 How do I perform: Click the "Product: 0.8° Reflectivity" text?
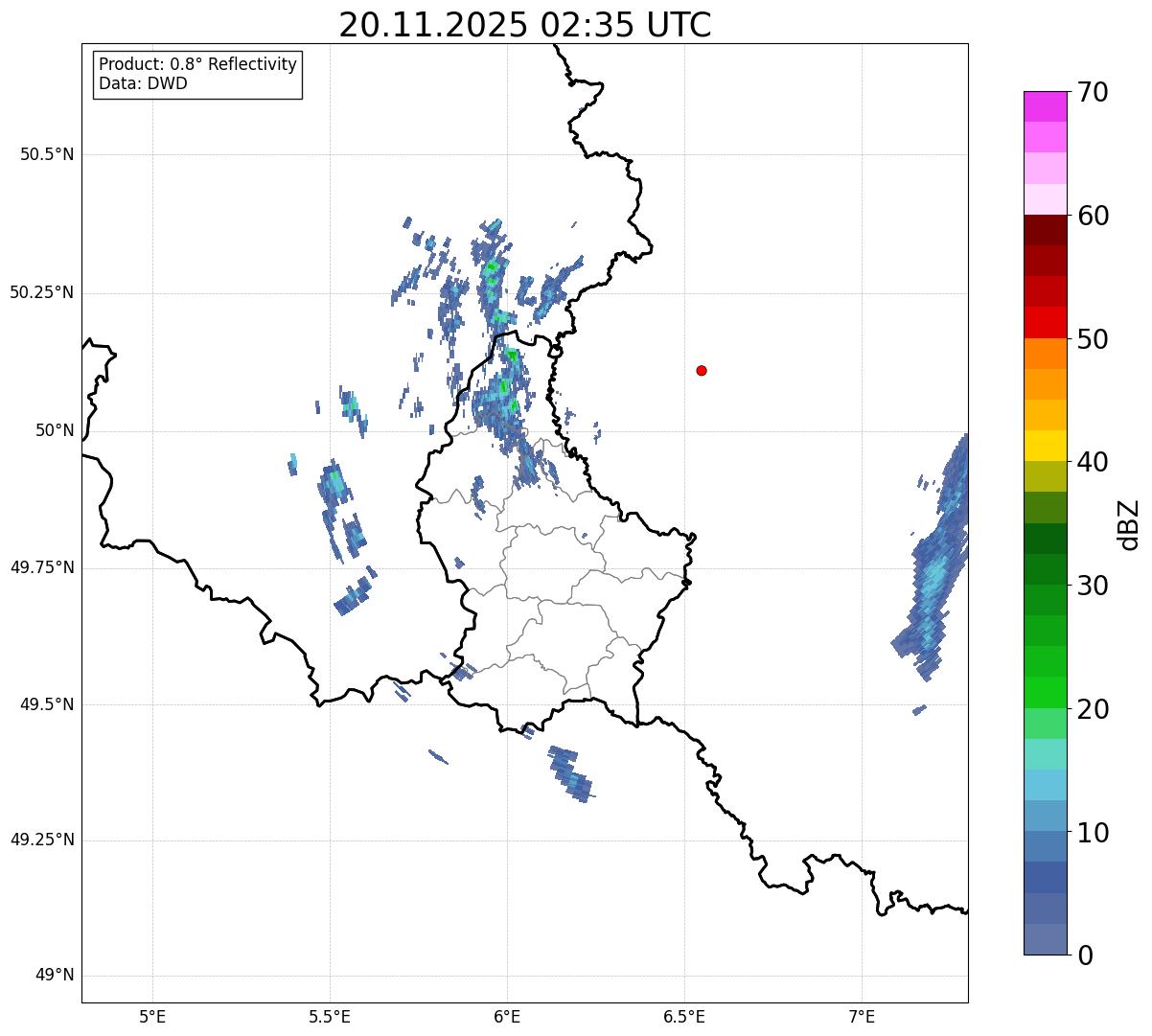(198, 65)
